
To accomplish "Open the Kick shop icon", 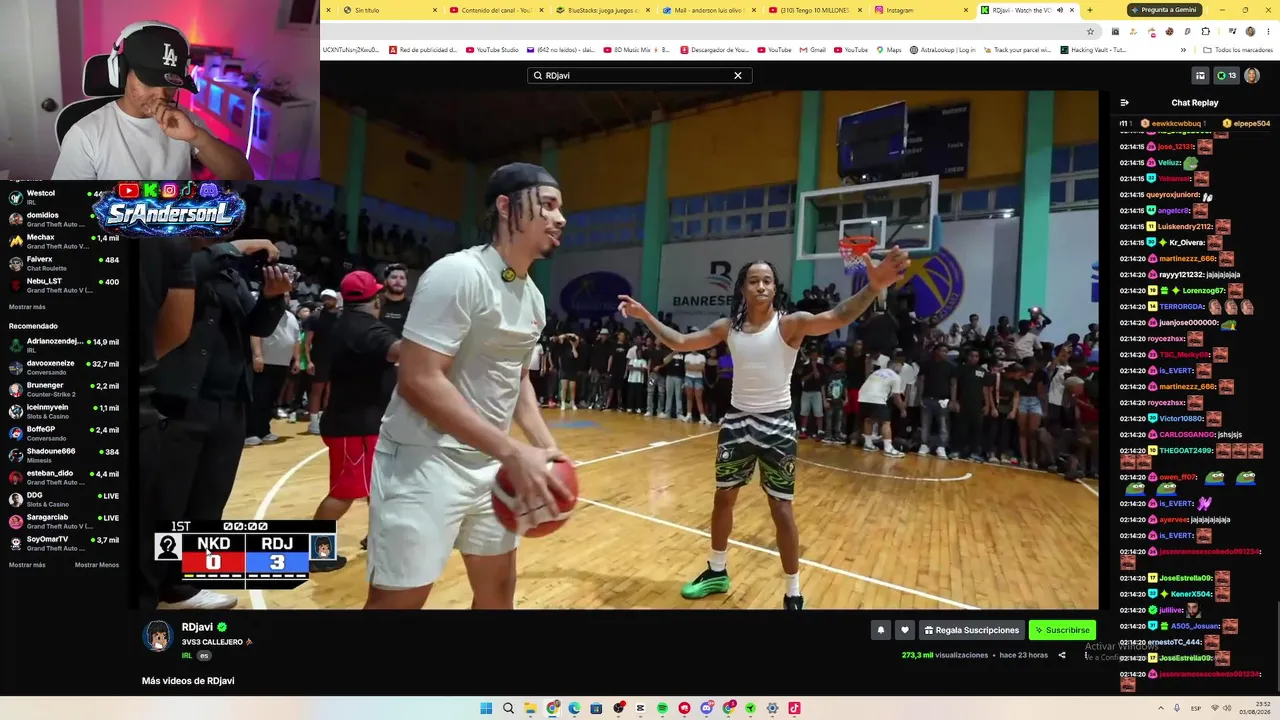I will pos(1200,76).
